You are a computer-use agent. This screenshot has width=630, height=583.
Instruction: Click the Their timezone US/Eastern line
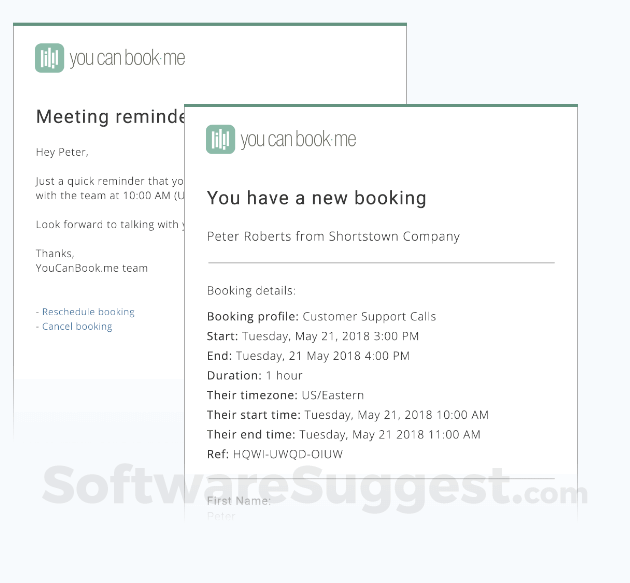(285, 395)
